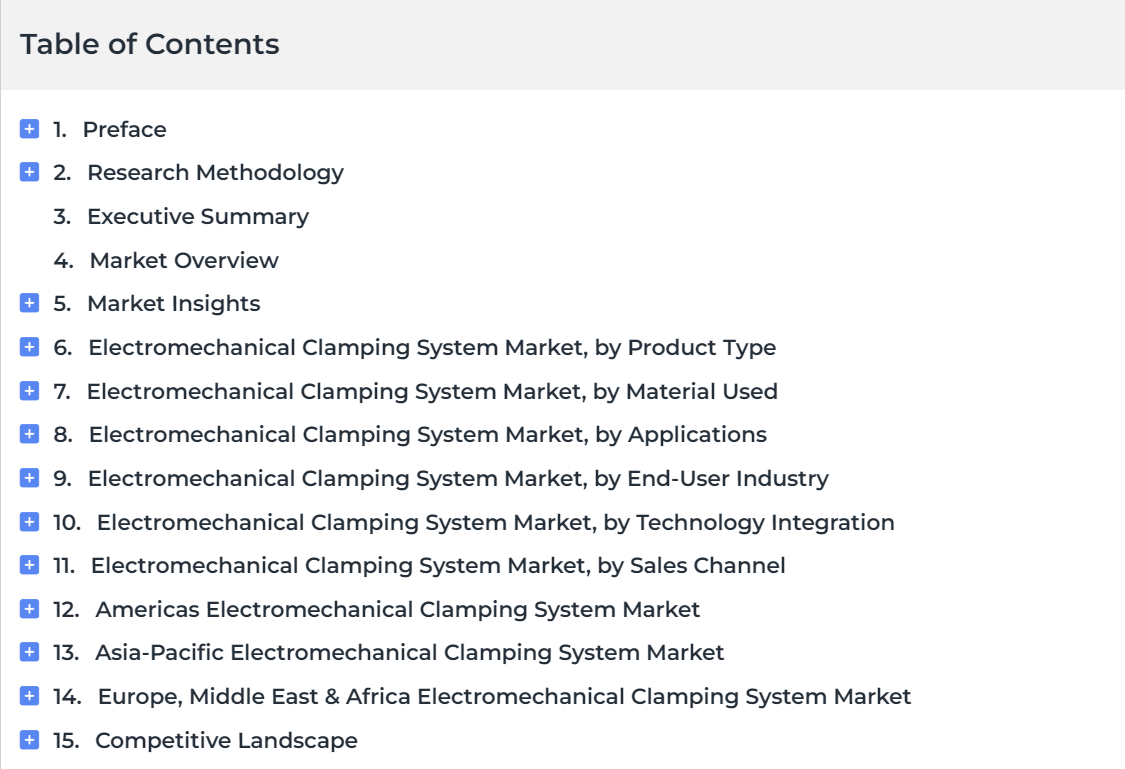Click plus icon for Europe, Middle East & Africa
The image size is (1125, 769).
point(29,696)
